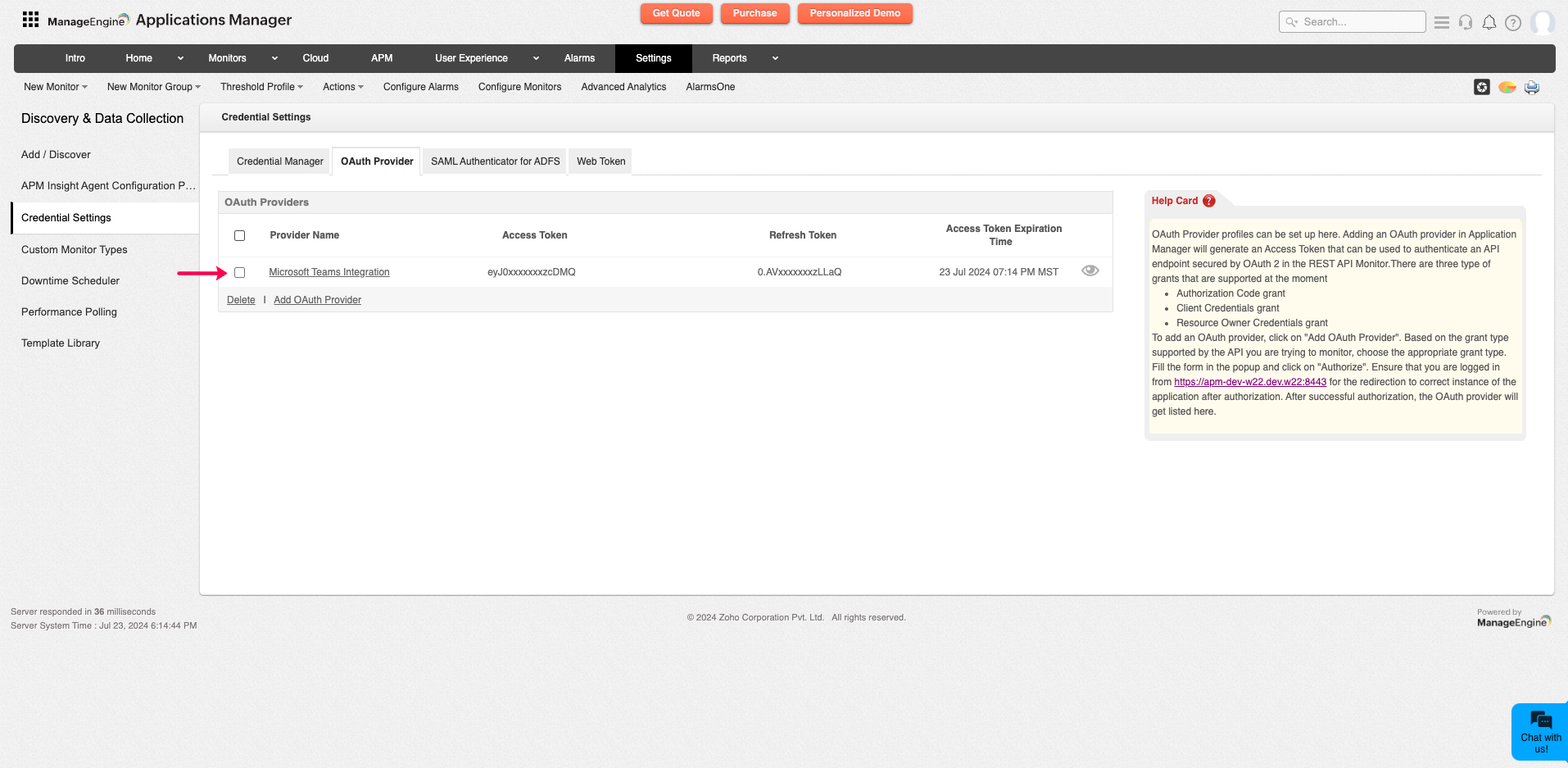Open Downtime Scheduler in the sidebar

tap(70, 281)
